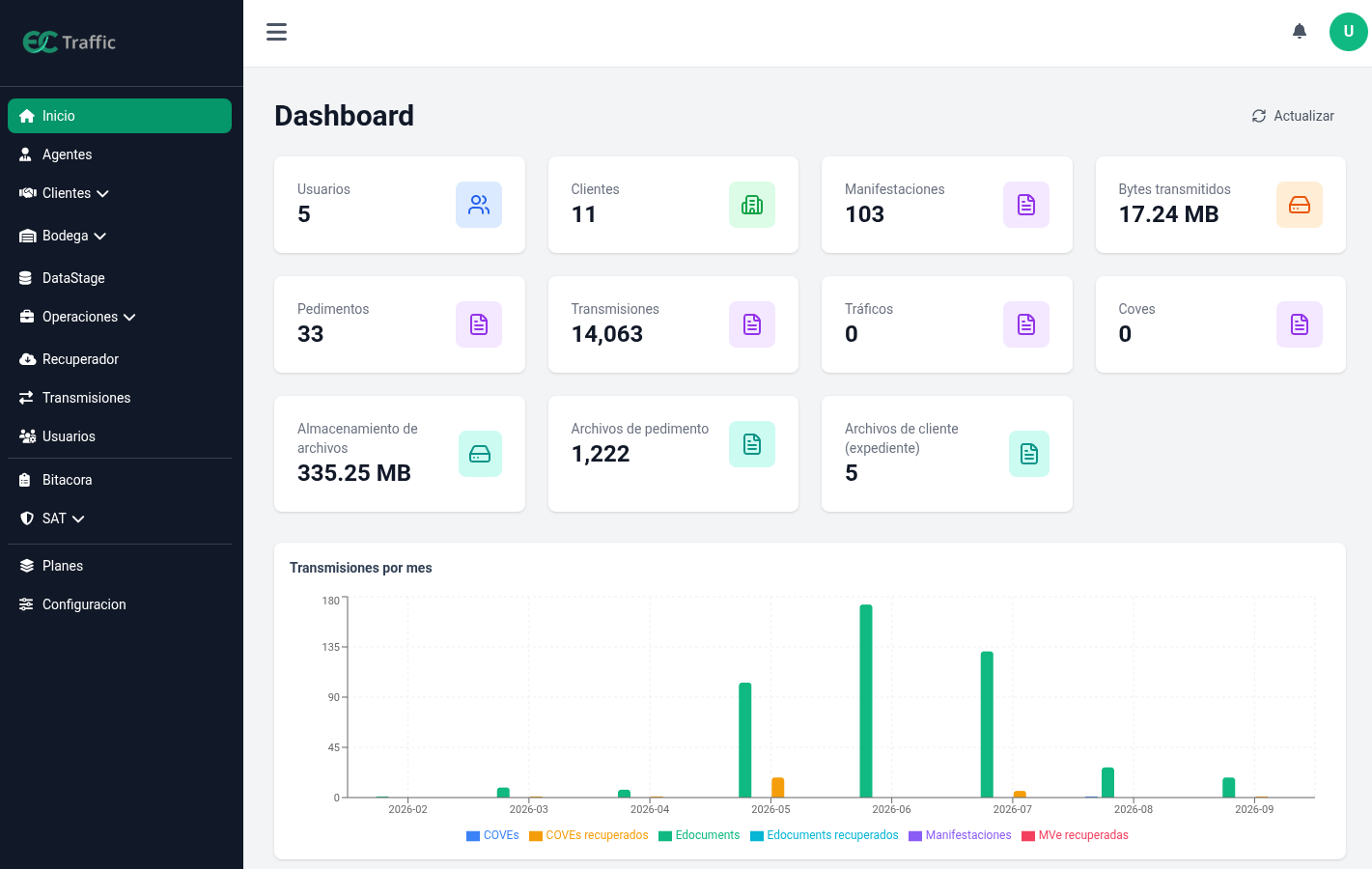Open Usuarios in the sidebar
This screenshot has height=869, width=1372.
click(120, 436)
